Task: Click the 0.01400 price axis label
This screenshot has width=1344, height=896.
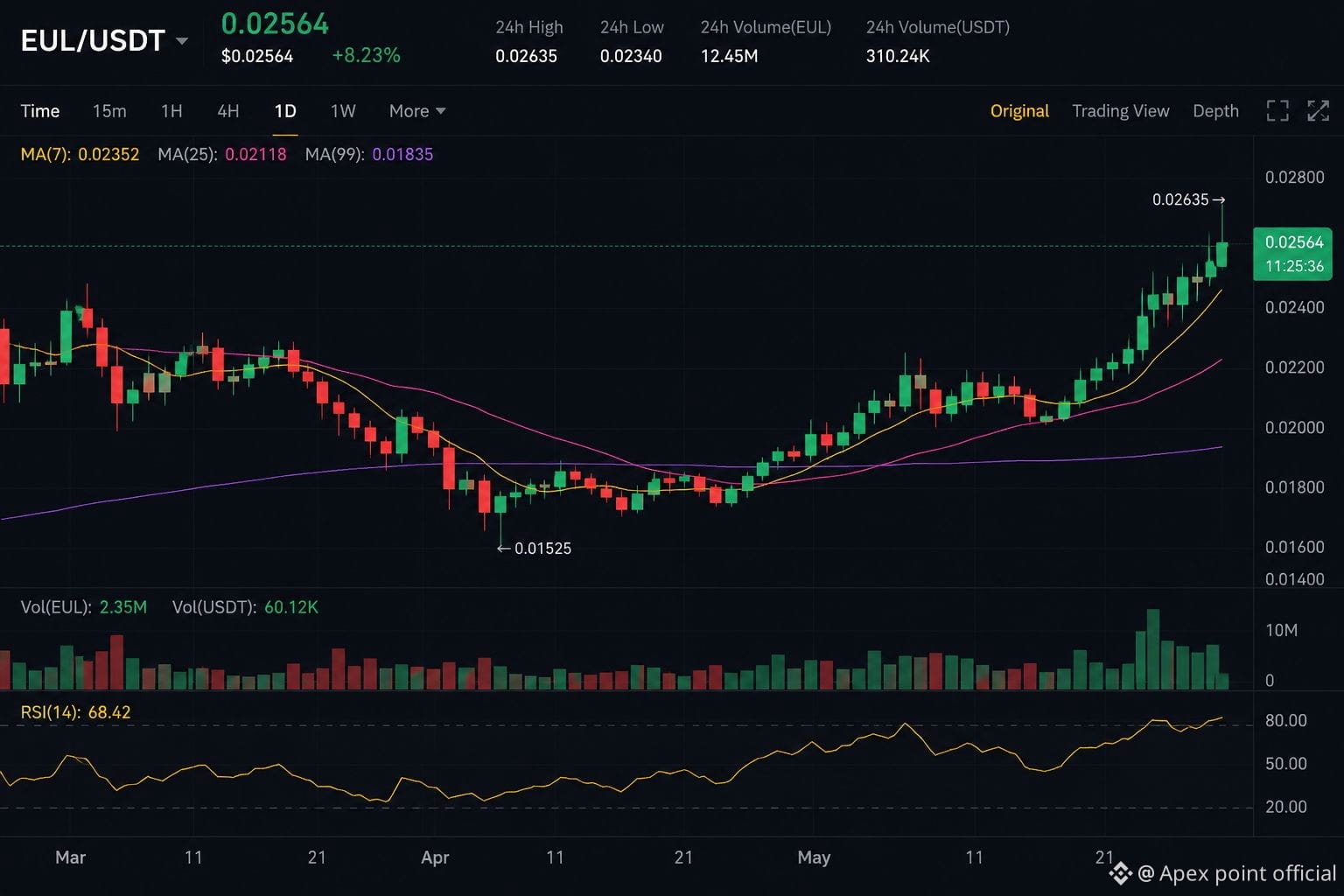Action: point(1295,579)
